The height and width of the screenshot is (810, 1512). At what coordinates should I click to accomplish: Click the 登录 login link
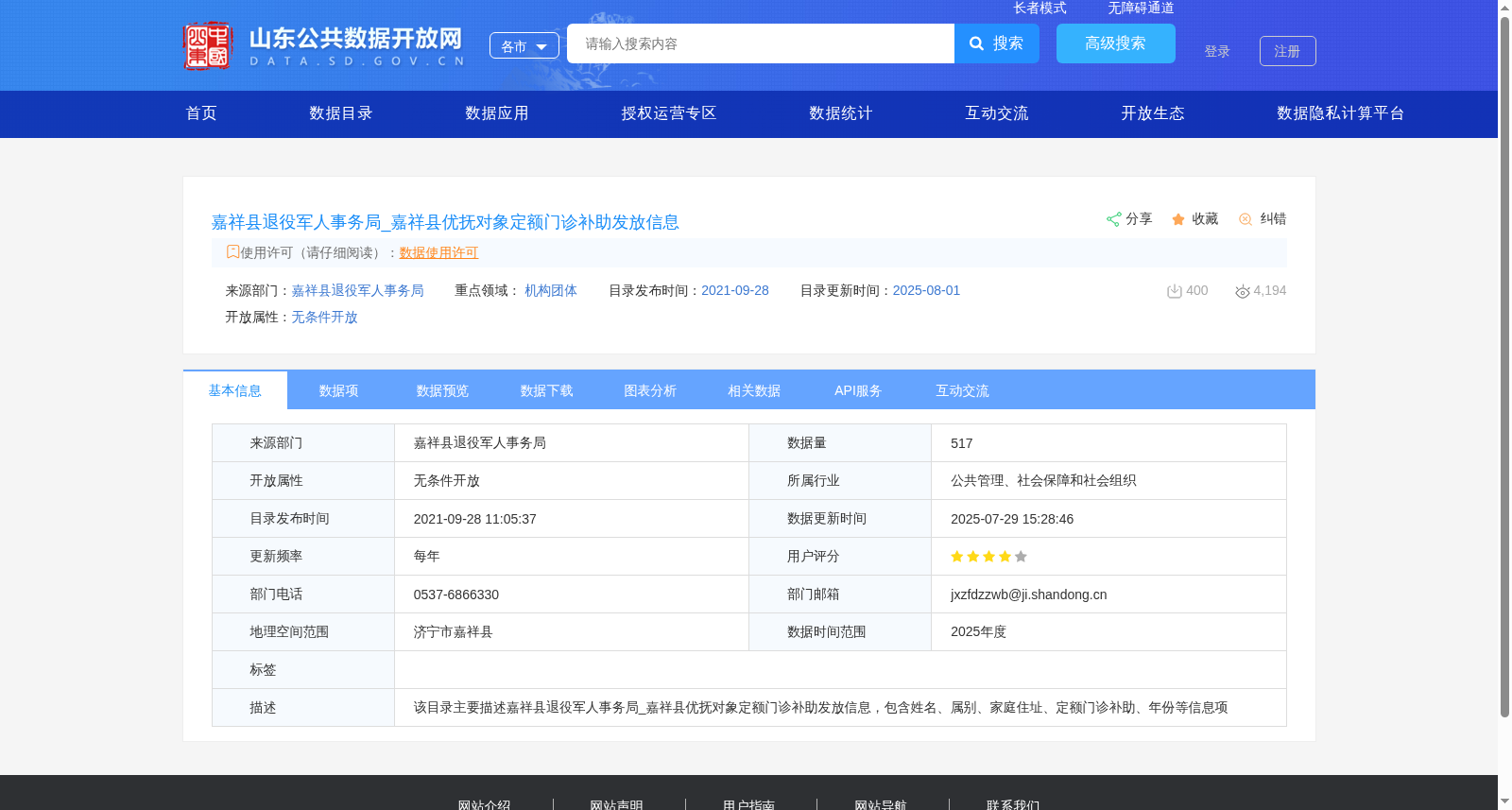pos(1217,51)
